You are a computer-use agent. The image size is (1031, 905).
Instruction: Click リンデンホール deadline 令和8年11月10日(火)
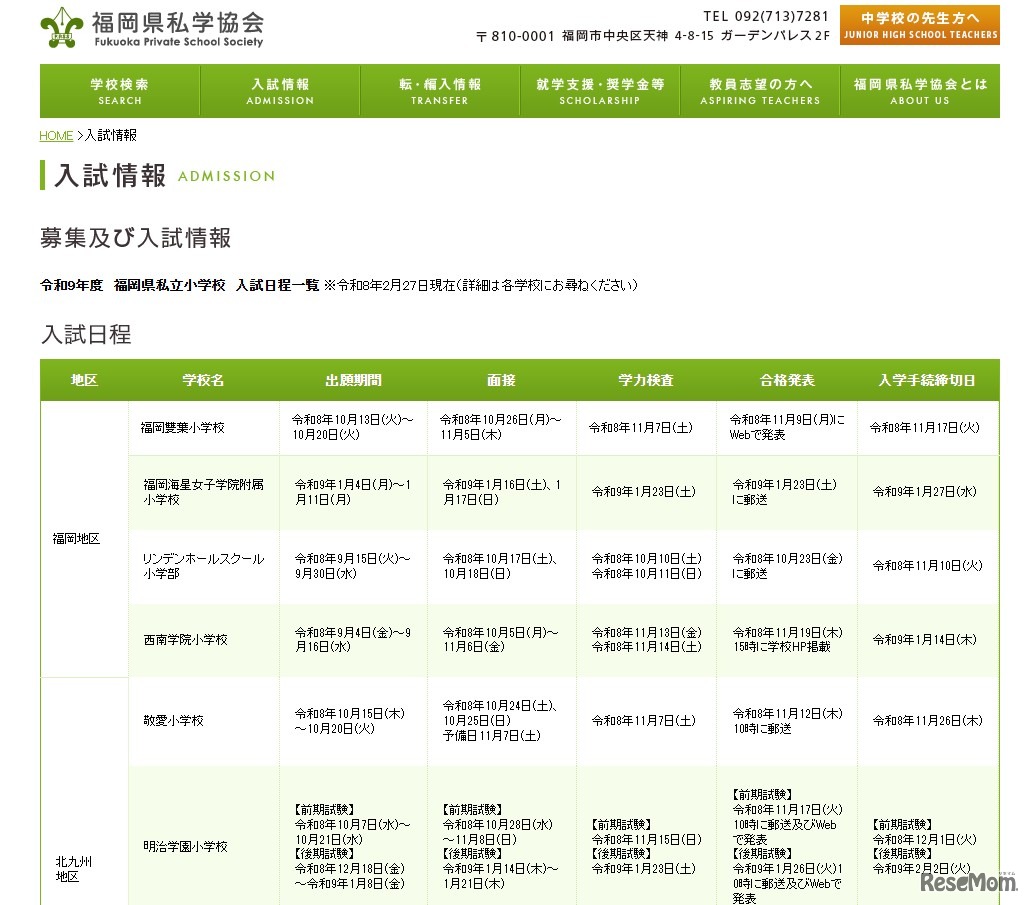pos(927,566)
